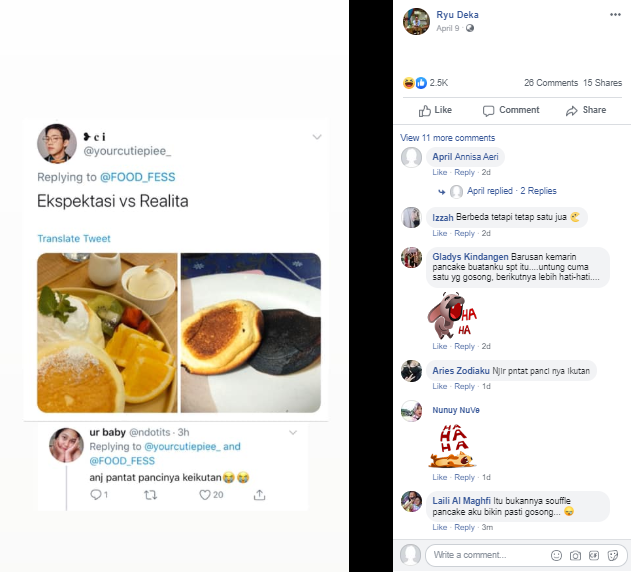Click the 26 Comments count link
The height and width of the screenshot is (572, 631).
point(551,82)
